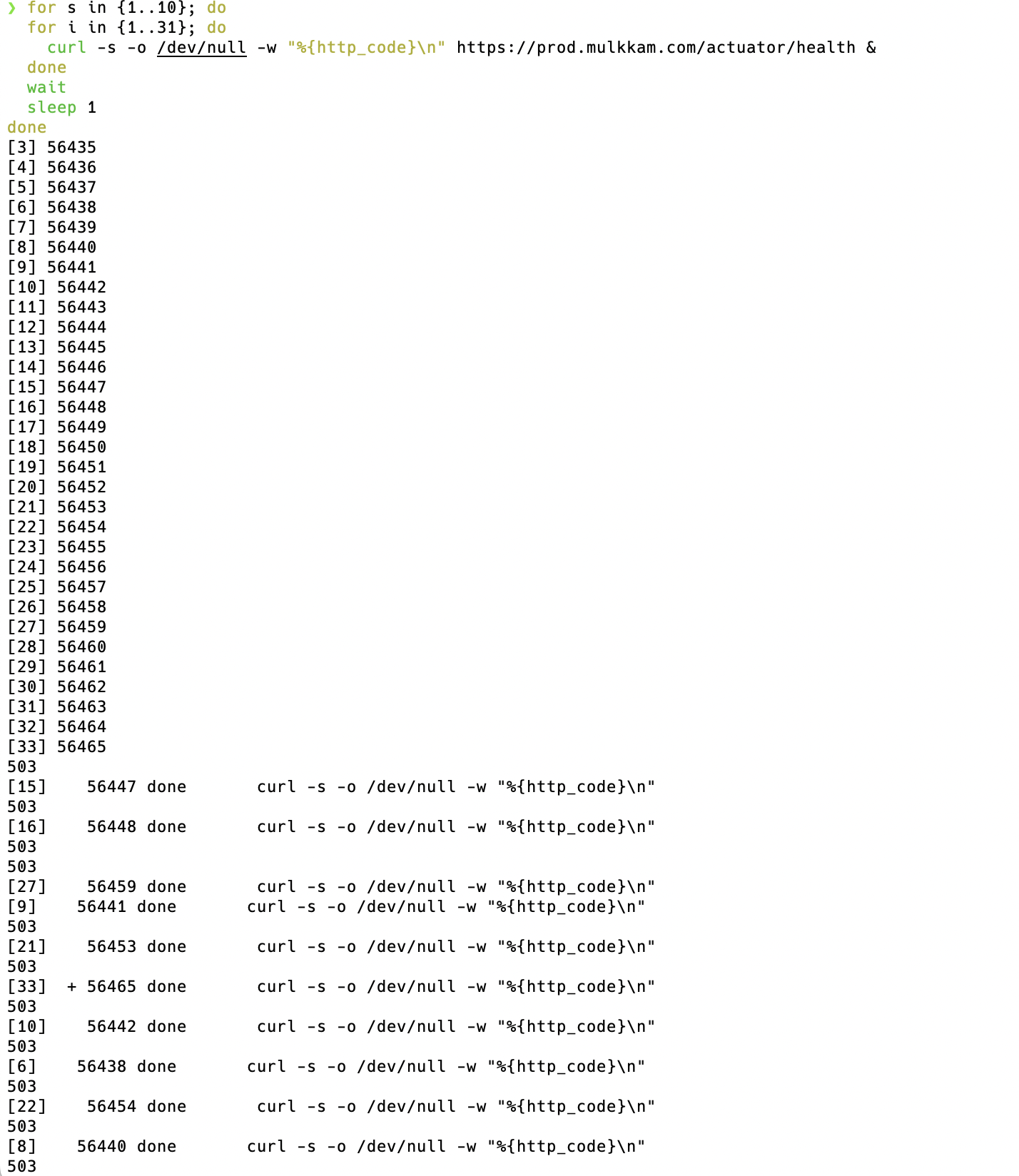Screen dimensions: 1019x1176
Task: Click the '[4] 56436' job line
Action: tap(51, 167)
